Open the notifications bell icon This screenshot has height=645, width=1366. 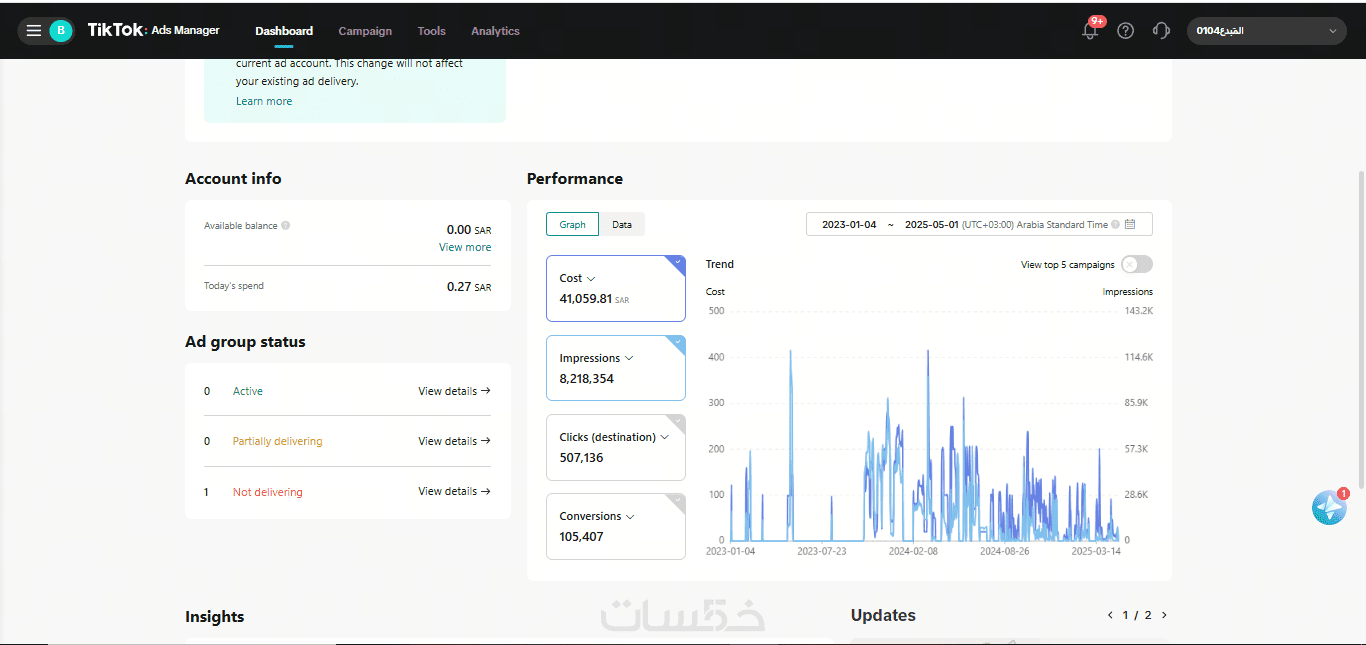coord(1090,31)
